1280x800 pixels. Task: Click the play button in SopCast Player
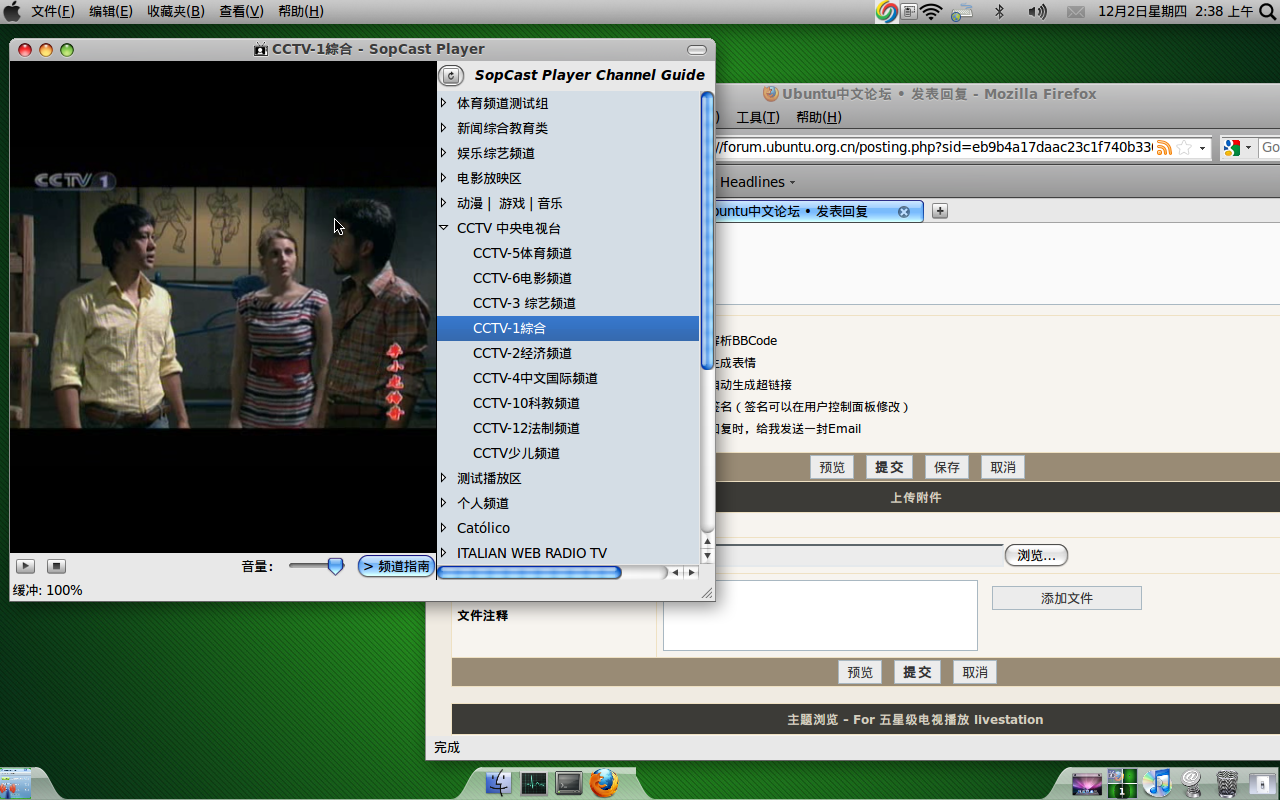tap(26, 566)
